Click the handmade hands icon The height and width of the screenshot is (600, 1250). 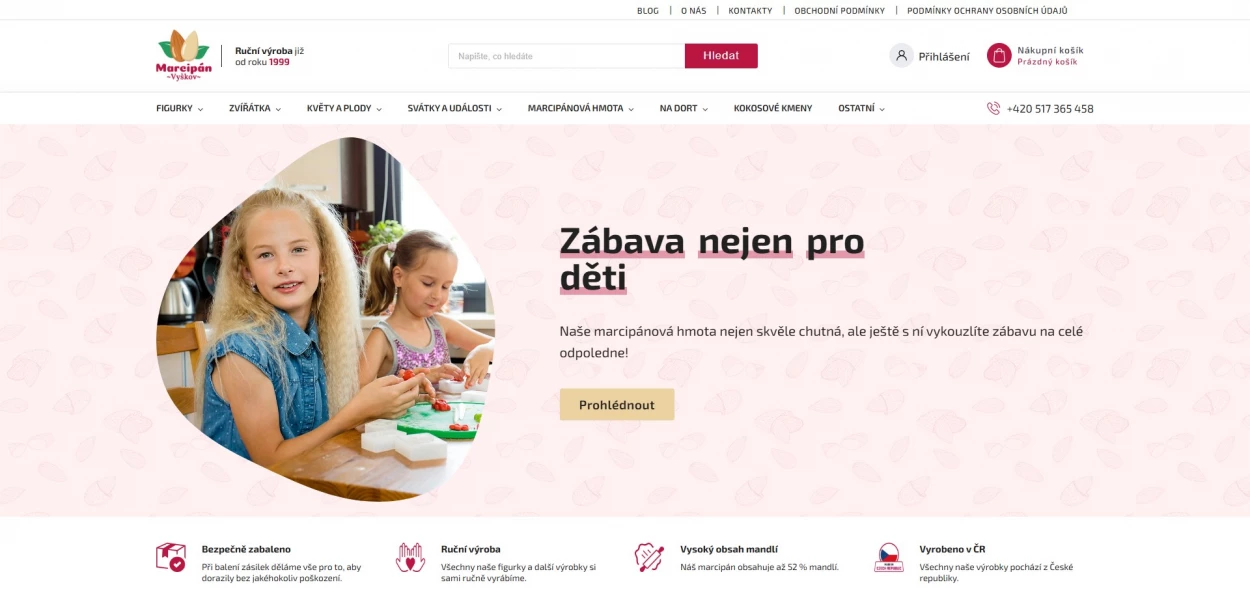pos(410,557)
